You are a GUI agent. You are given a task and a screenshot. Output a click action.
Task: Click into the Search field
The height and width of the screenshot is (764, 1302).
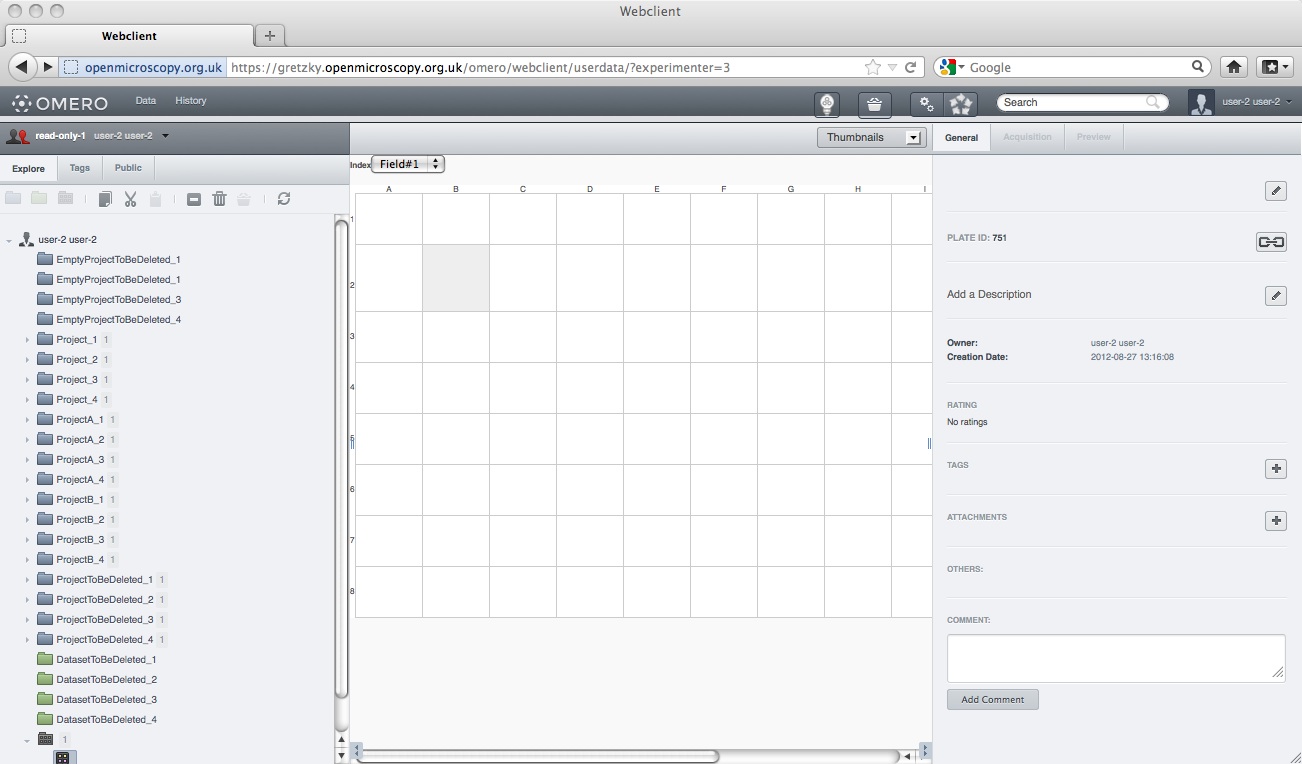[1072, 102]
